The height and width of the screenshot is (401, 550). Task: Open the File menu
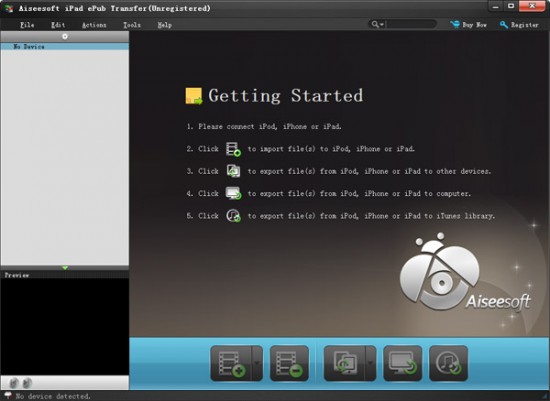27,25
